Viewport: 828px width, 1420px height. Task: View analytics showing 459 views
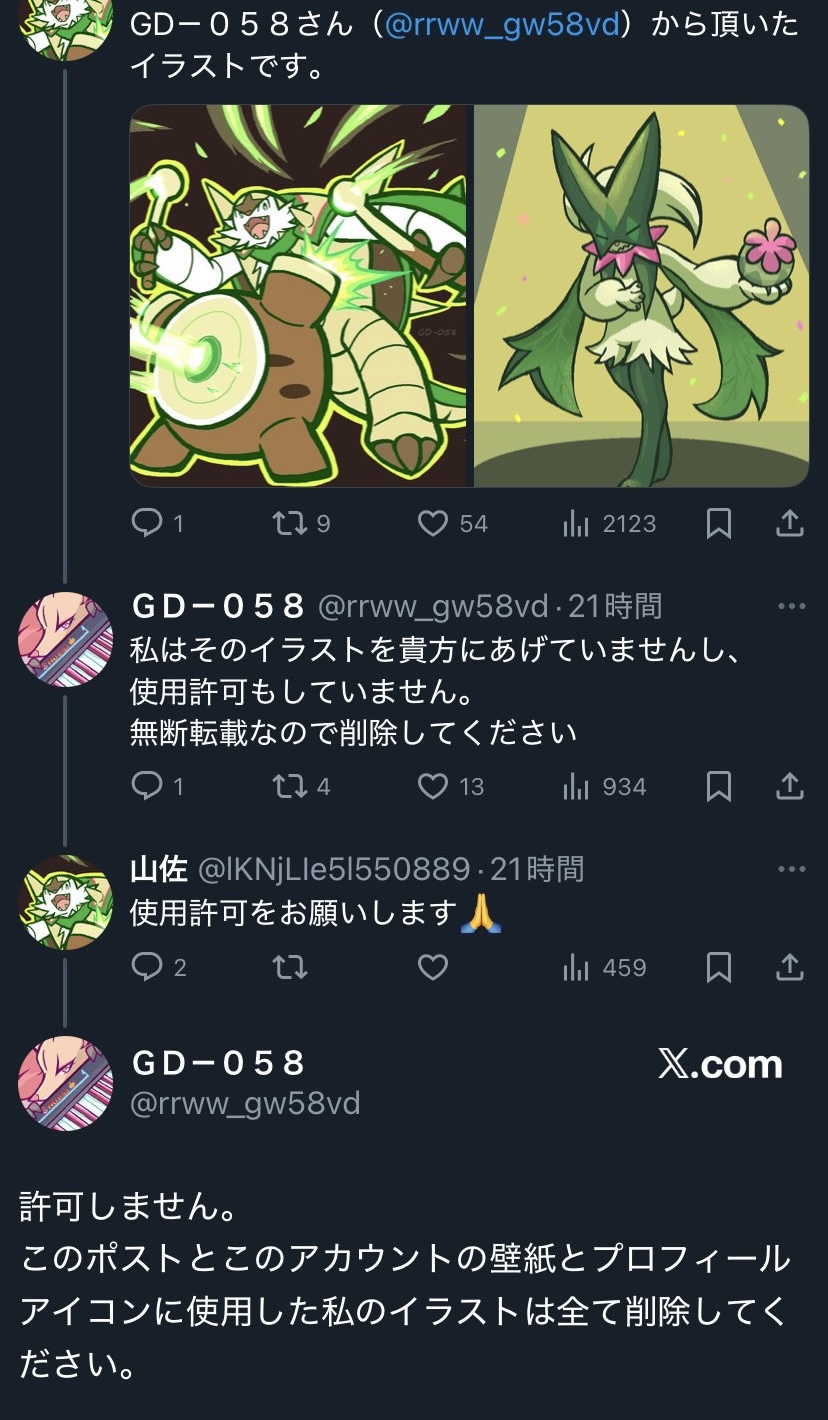point(603,967)
